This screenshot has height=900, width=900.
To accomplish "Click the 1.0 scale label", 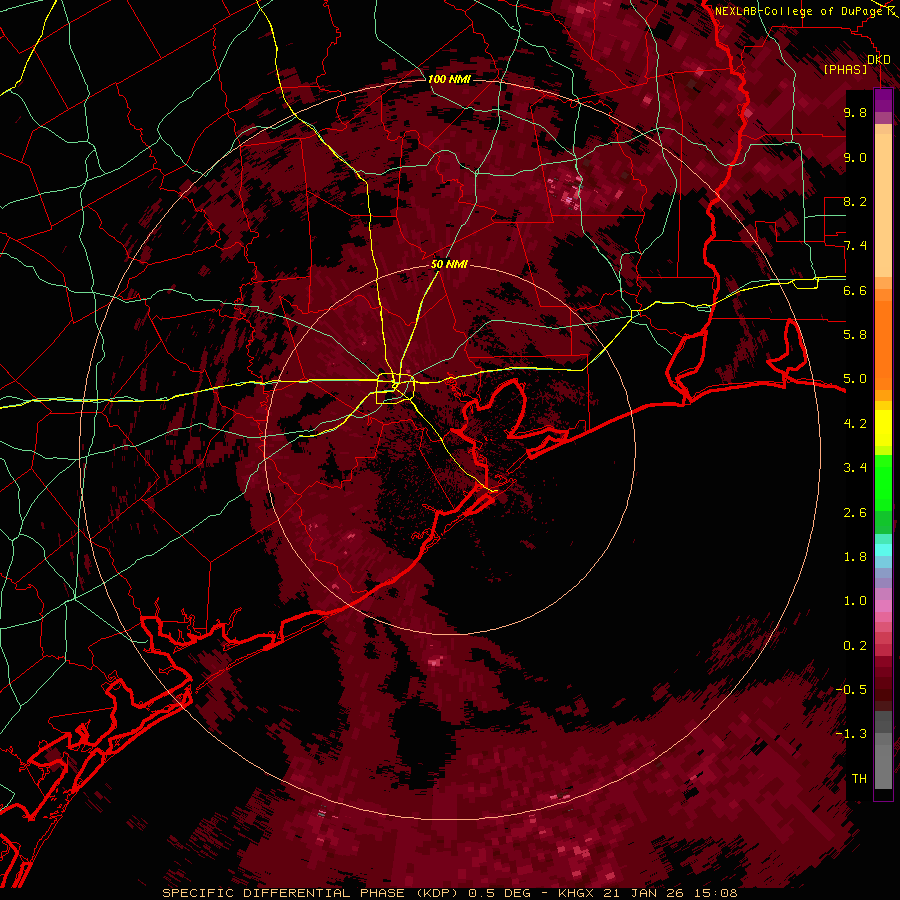I will click(855, 601).
